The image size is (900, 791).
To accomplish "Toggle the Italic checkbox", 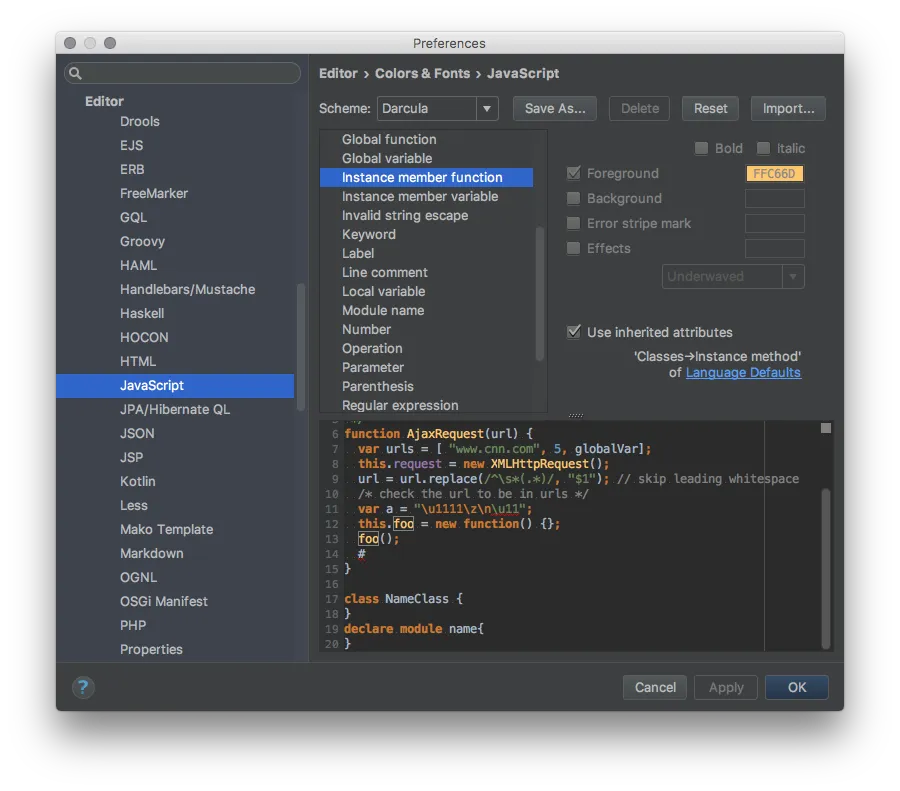I will 763,149.
